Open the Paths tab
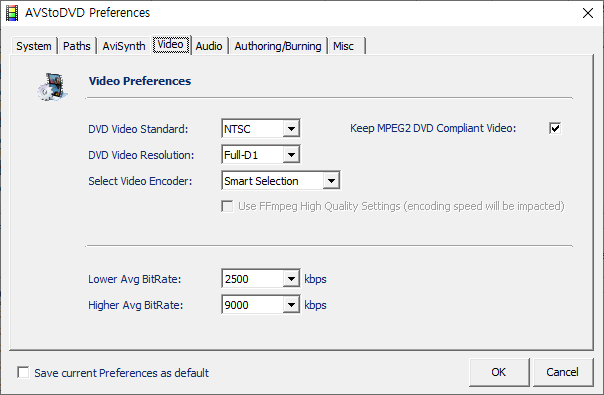This screenshot has height=395, width=604. point(77,46)
